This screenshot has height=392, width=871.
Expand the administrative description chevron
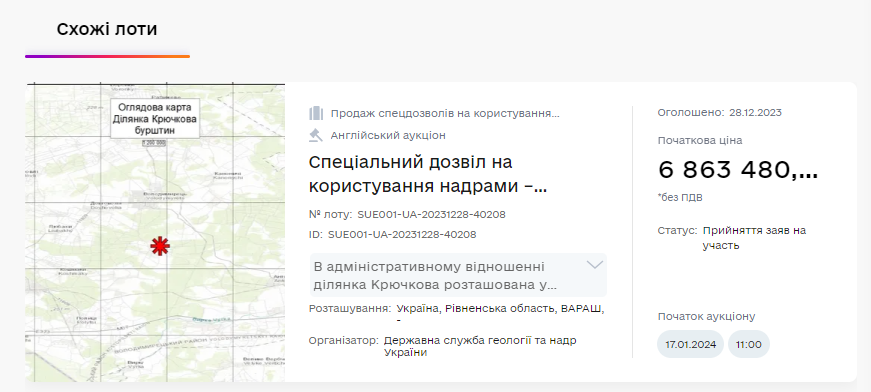(595, 265)
